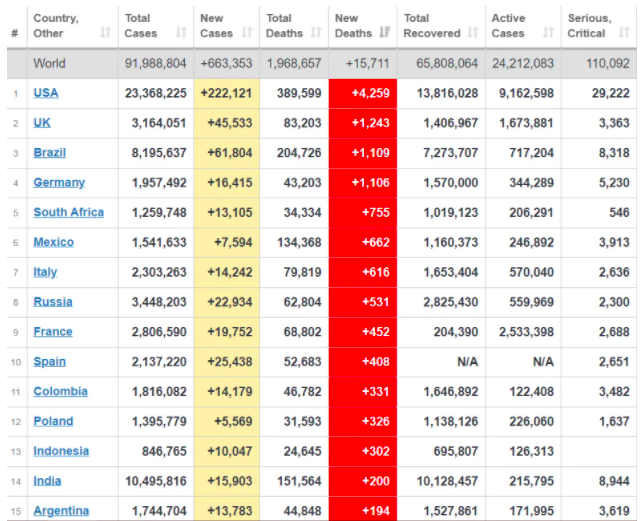Click South Africa serious critical 546
Image resolution: width=640 pixels, height=521 pixels.
(620, 212)
